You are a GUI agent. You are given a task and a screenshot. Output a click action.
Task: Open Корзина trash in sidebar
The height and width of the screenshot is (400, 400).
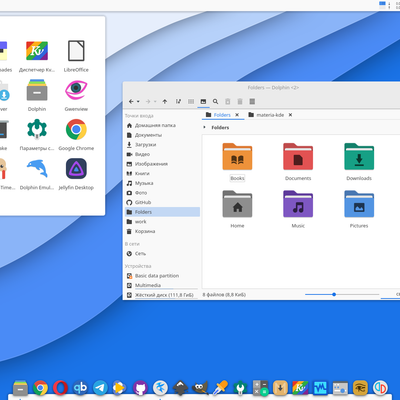[x=162, y=231]
